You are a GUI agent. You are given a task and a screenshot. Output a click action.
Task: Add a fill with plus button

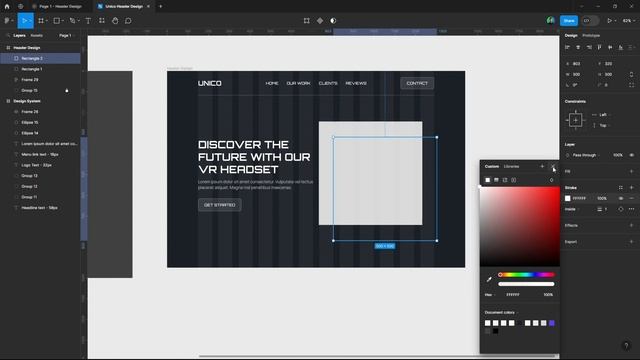click(x=631, y=171)
